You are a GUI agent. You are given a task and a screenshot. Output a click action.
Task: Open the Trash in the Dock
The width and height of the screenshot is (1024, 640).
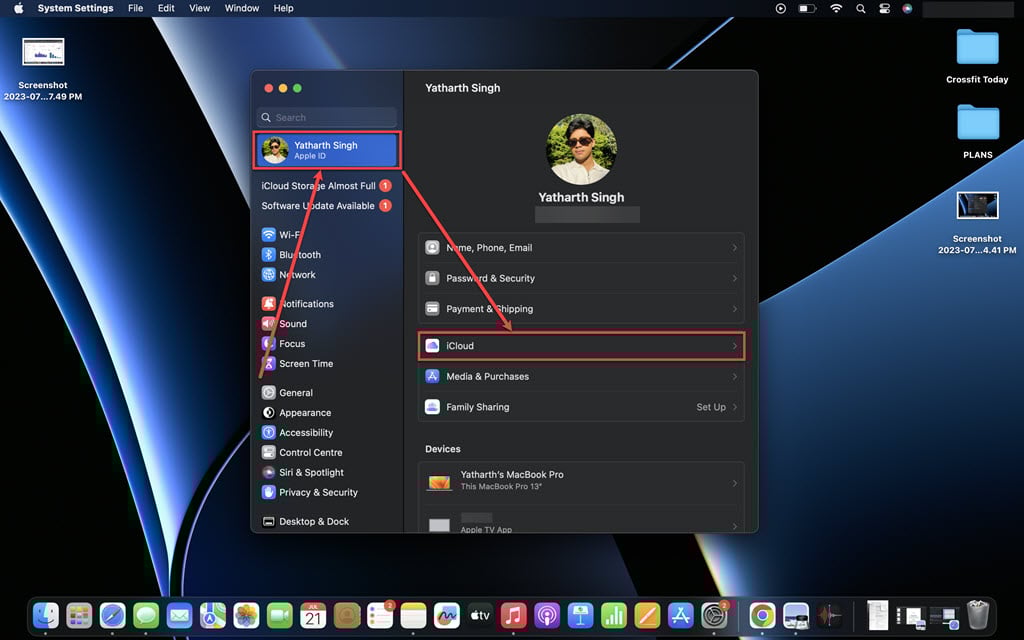tap(978, 615)
